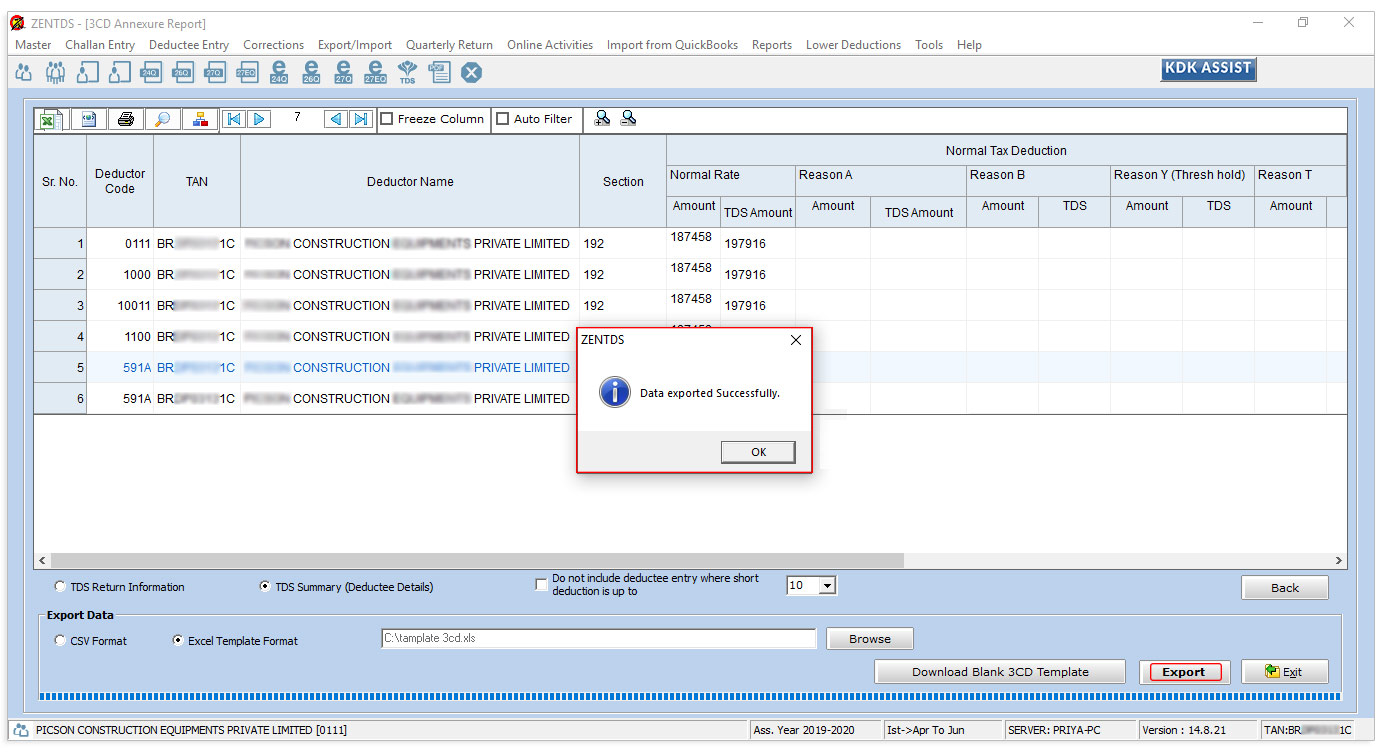Screen dimensions: 1385x752
Task: Click the Exit button
Action: [x=1285, y=672]
